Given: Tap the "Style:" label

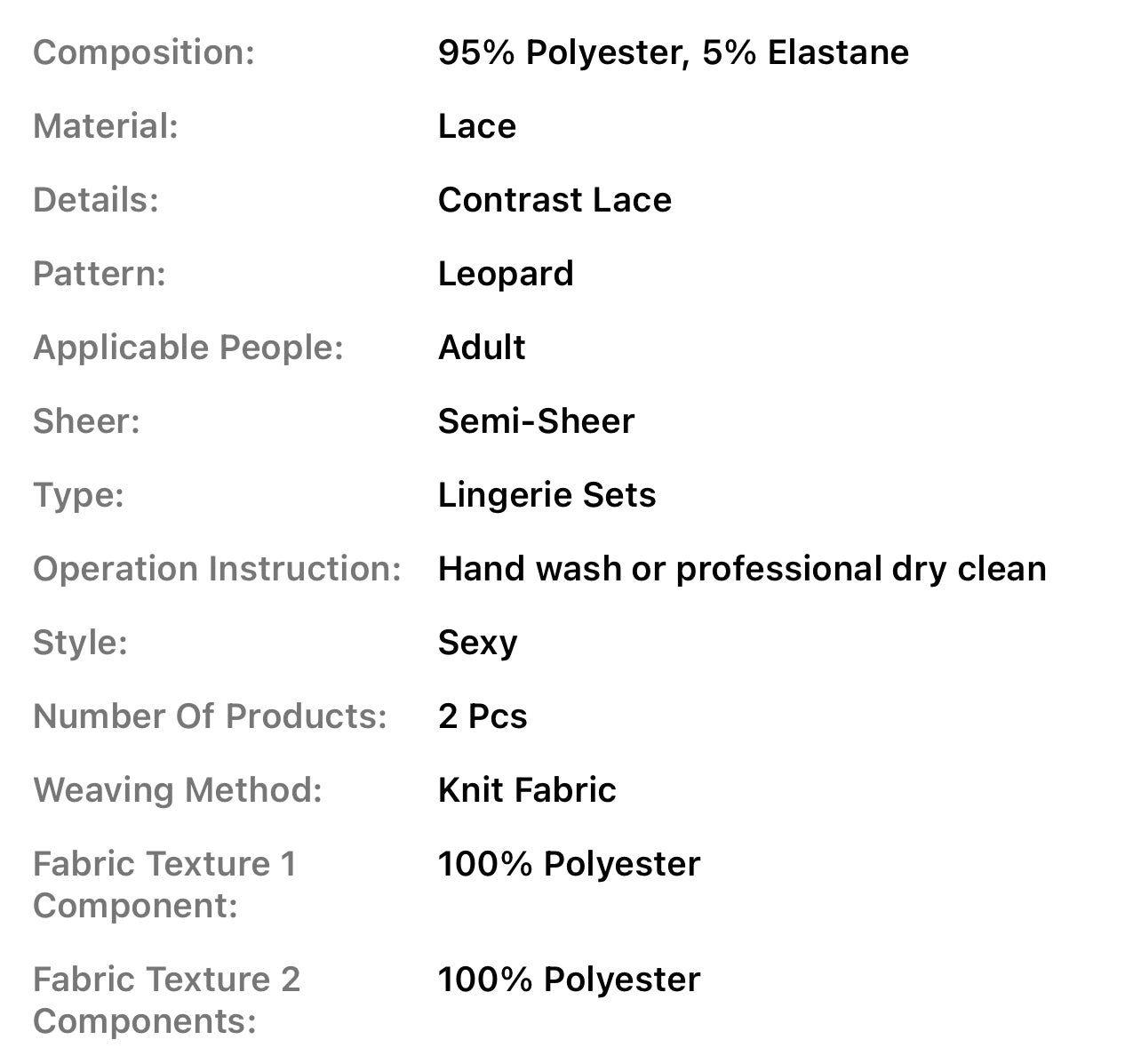Looking at the screenshot, I should (81, 643).
